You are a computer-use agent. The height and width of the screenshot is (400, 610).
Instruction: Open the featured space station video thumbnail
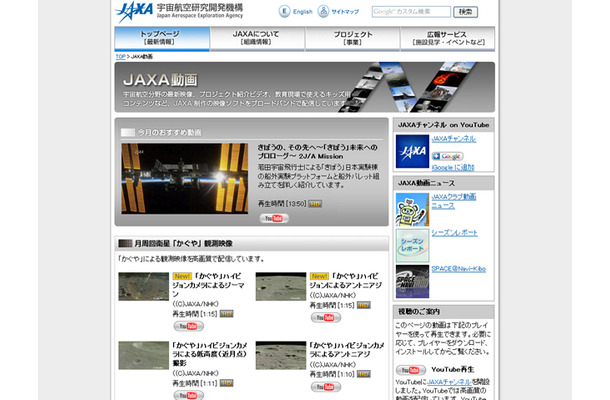184,179
